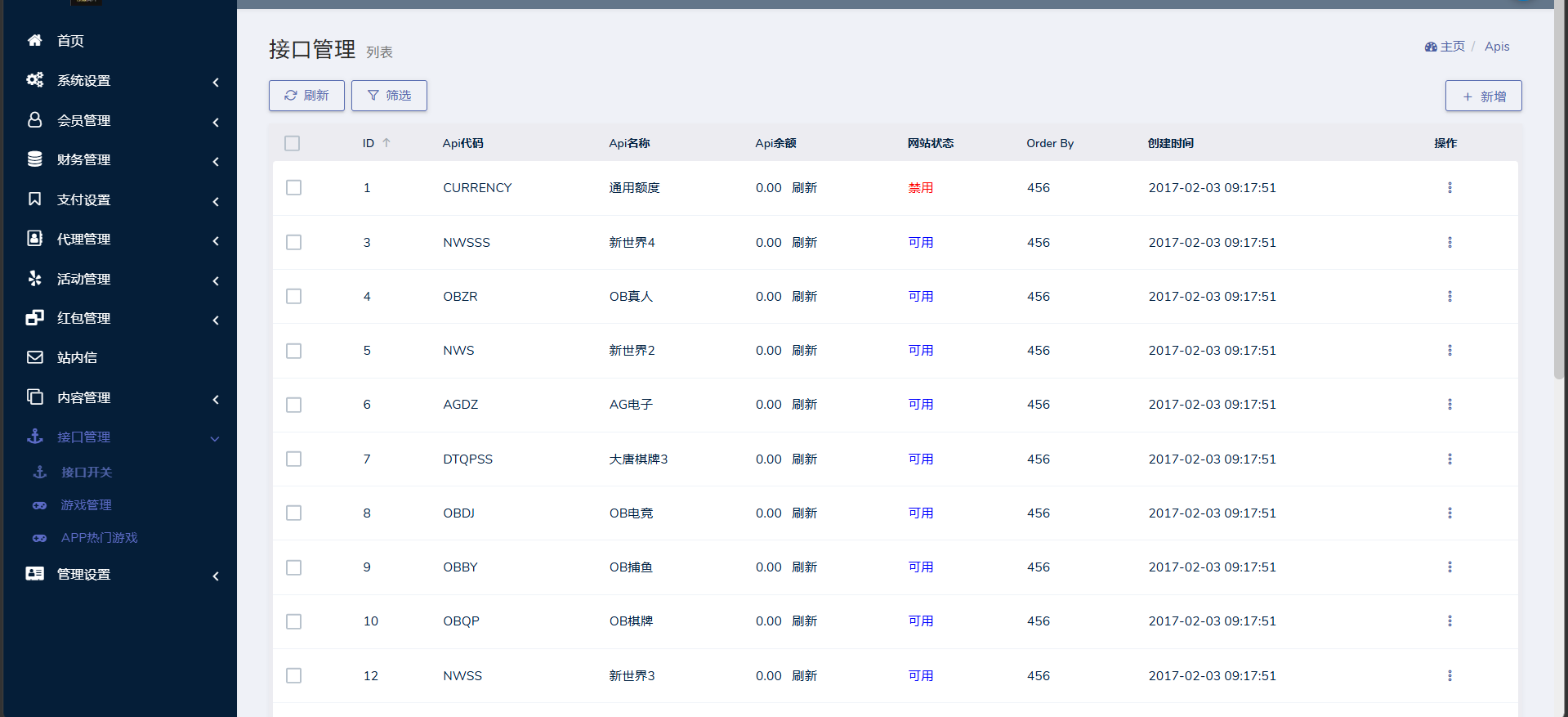Check the CURRENCY row checkbox
Image resolution: width=1568 pixels, height=717 pixels.
click(293, 187)
